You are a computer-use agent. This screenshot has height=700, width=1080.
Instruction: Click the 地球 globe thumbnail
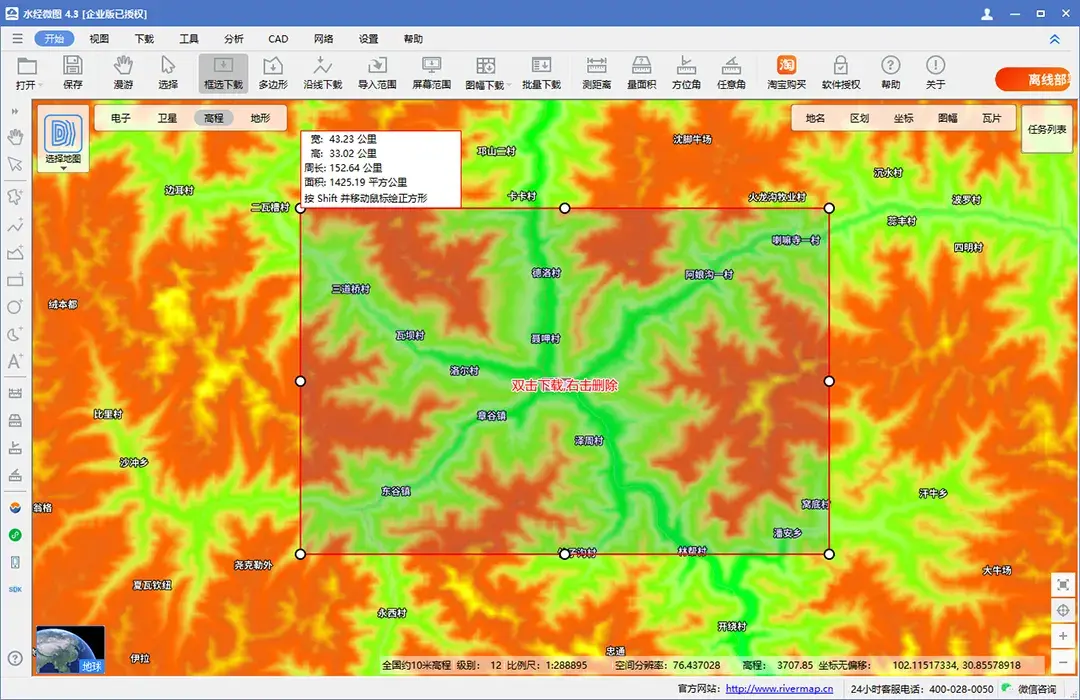click(70, 648)
